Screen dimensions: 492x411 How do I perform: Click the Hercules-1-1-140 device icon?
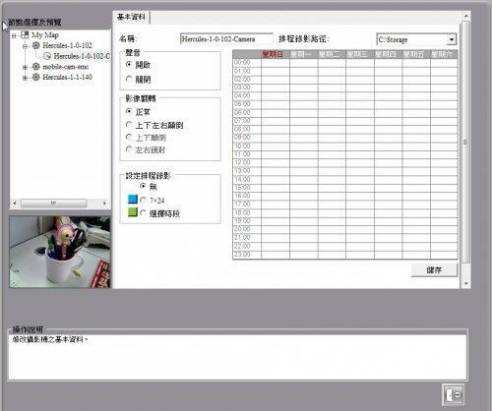(36, 77)
